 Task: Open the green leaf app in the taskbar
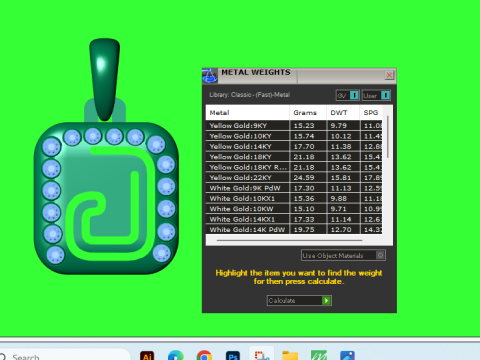click(x=319, y=355)
